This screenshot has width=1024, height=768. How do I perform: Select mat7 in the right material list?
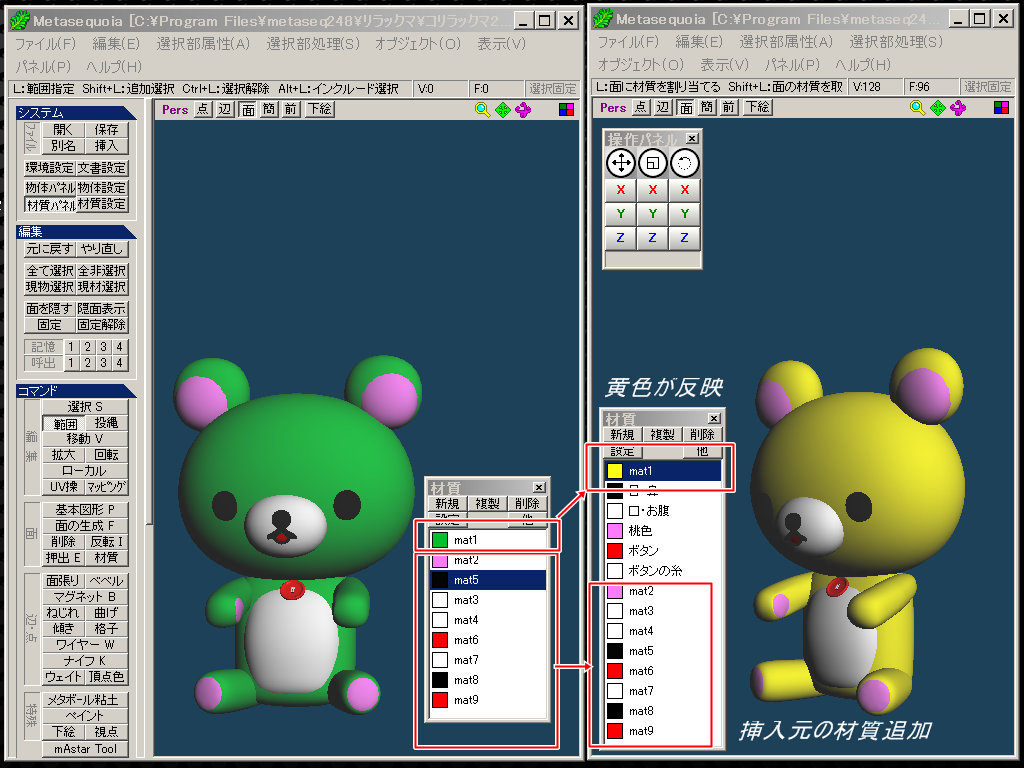click(662, 691)
